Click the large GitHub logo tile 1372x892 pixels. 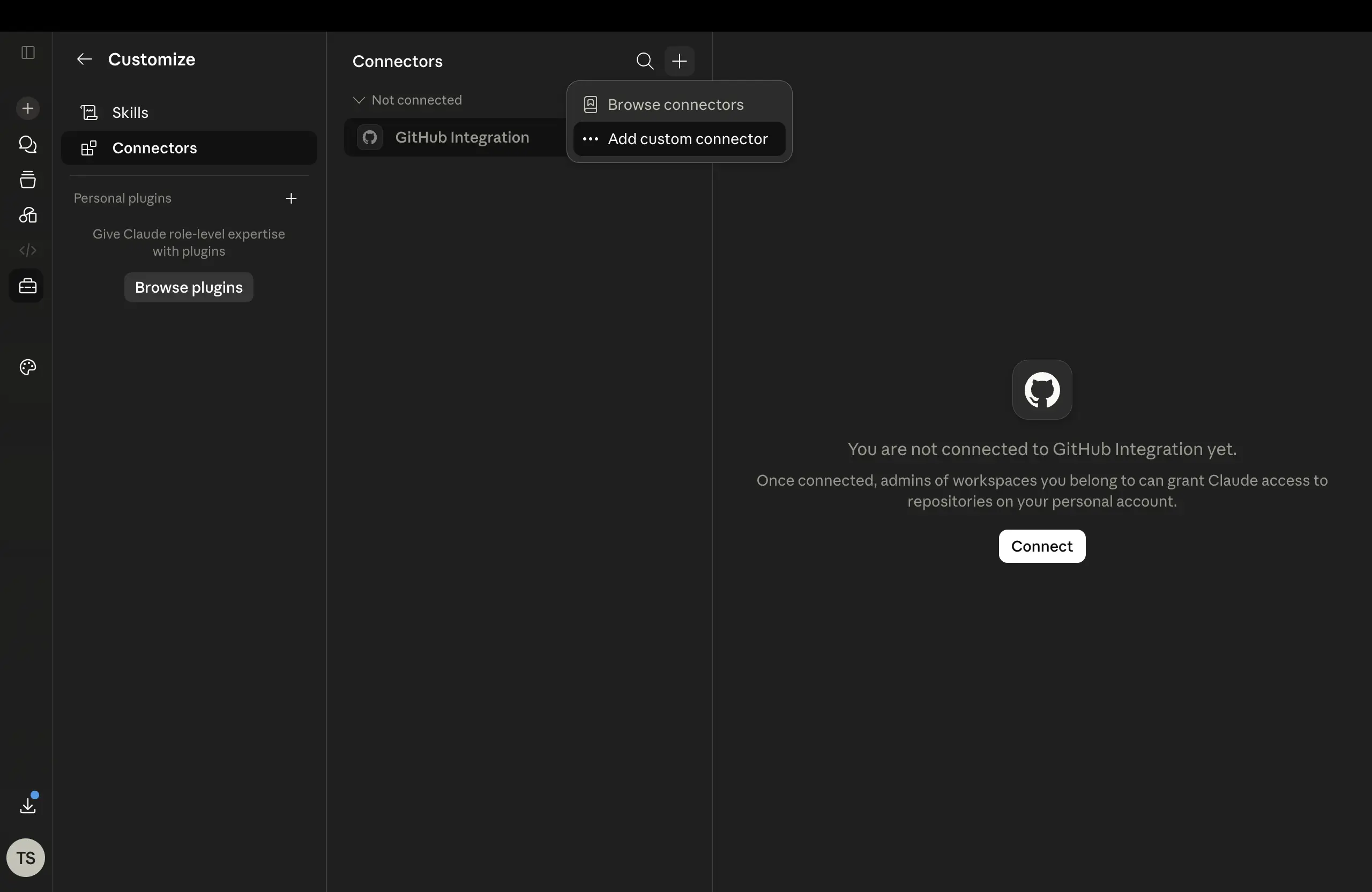1042,390
